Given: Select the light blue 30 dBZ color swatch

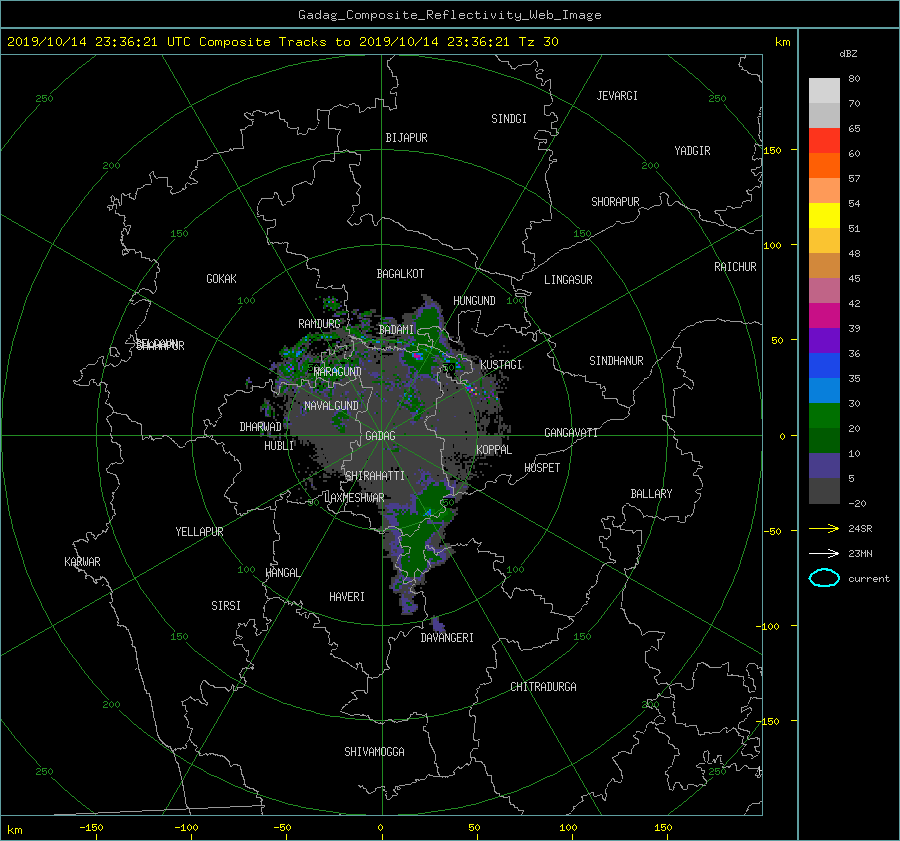Looking at the screenshot, I should click(x=824, y=390).
